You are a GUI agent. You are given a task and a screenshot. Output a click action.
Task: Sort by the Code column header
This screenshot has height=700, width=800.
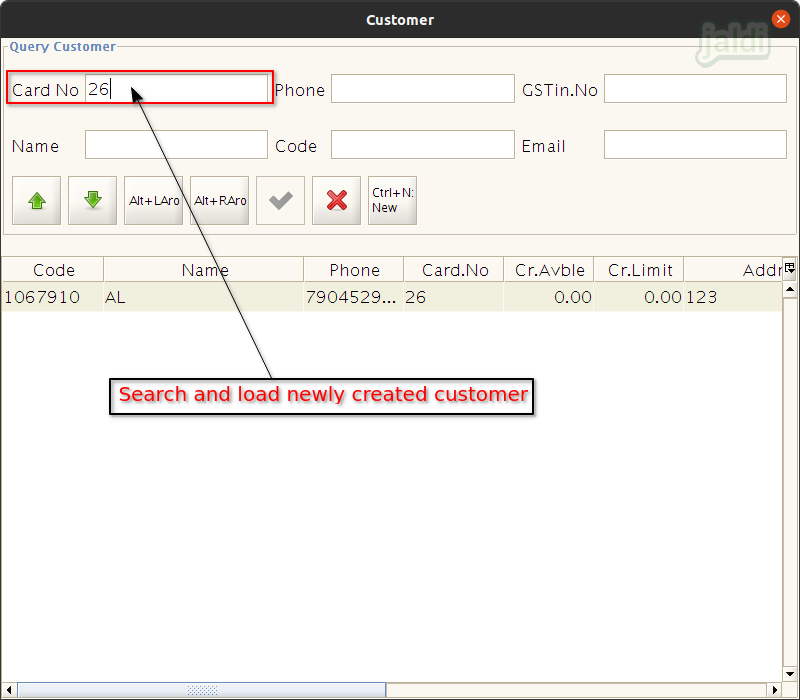point(53,270)
